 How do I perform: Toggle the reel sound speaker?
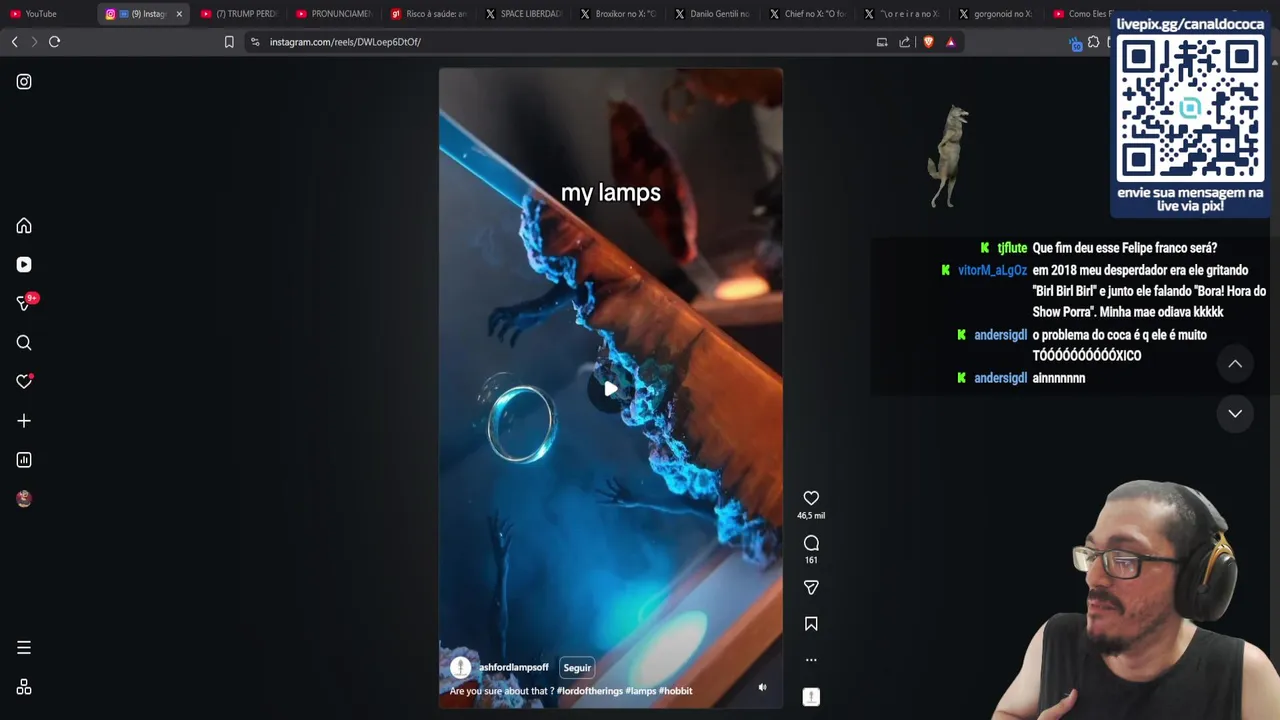(762, 687)
